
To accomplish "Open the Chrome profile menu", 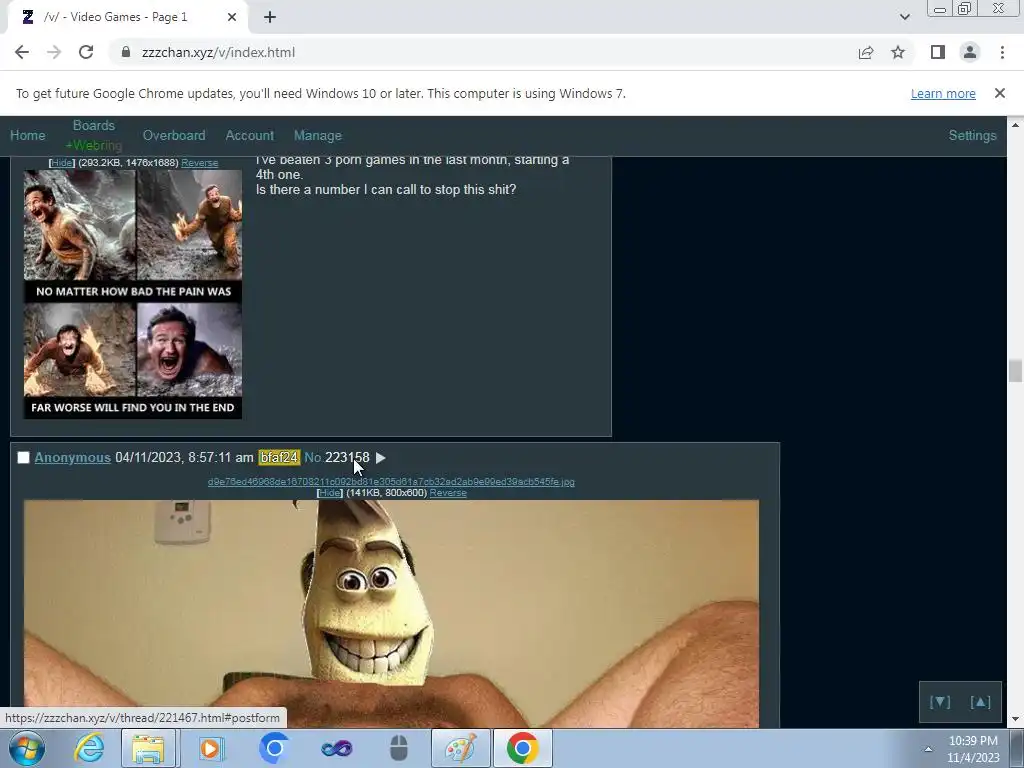I will (x=970, y=52).
